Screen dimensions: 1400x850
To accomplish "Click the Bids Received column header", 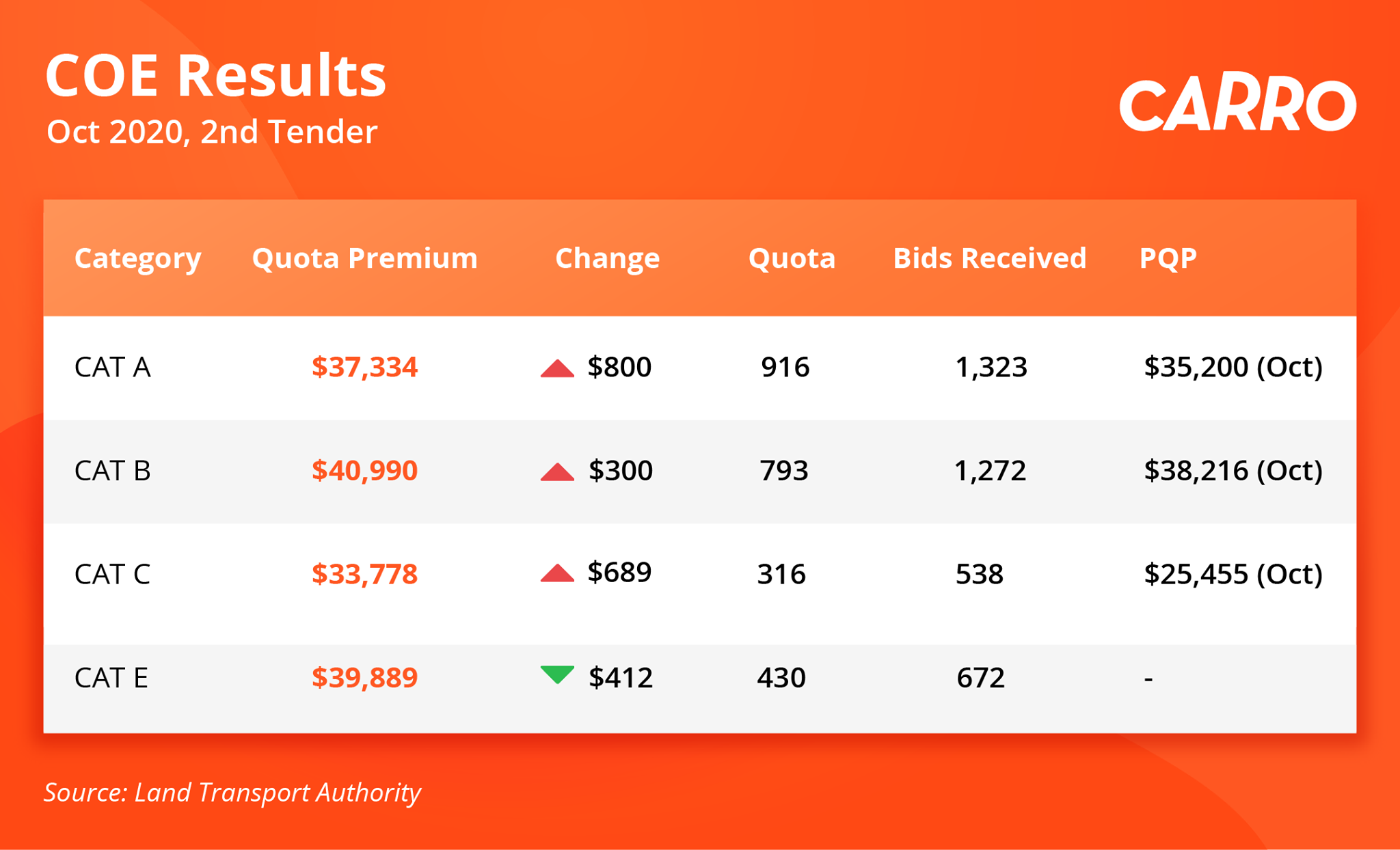I will tap(989, 258).
